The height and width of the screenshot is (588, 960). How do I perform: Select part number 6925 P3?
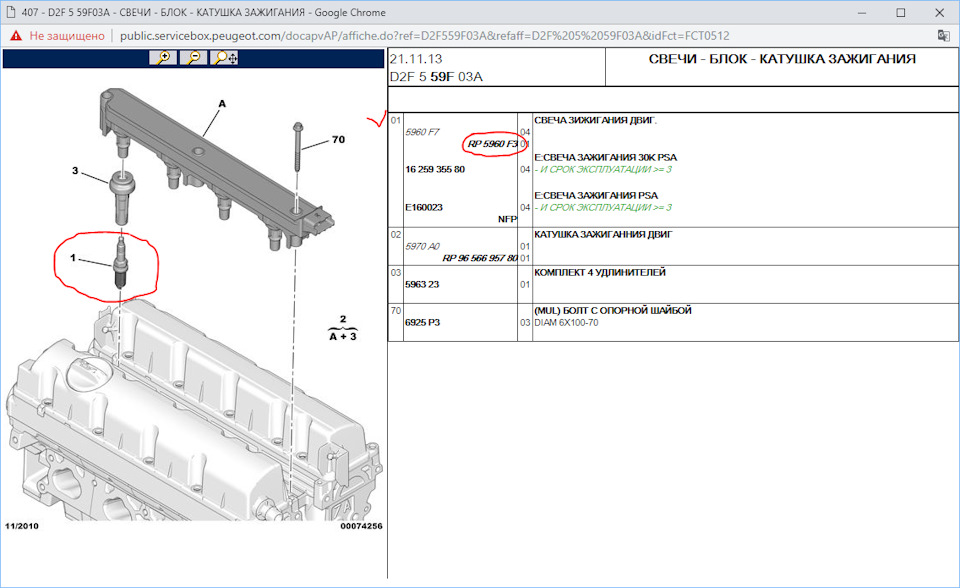tap(422, 322)
